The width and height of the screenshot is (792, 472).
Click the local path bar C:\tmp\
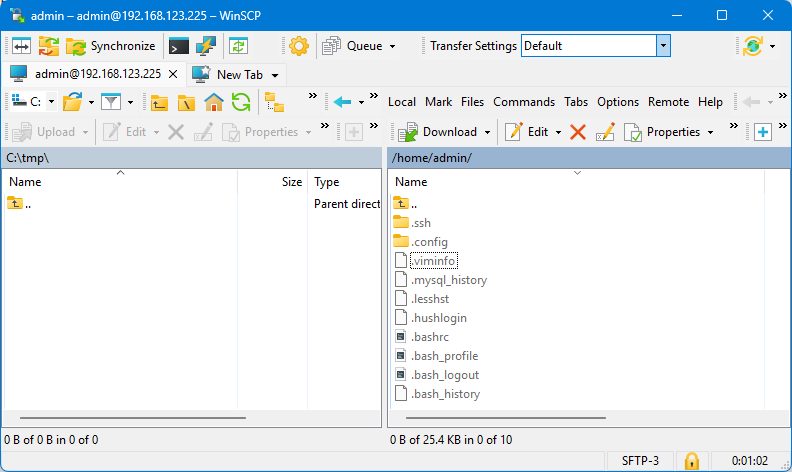pyautogui.click(x=192, y=158)
